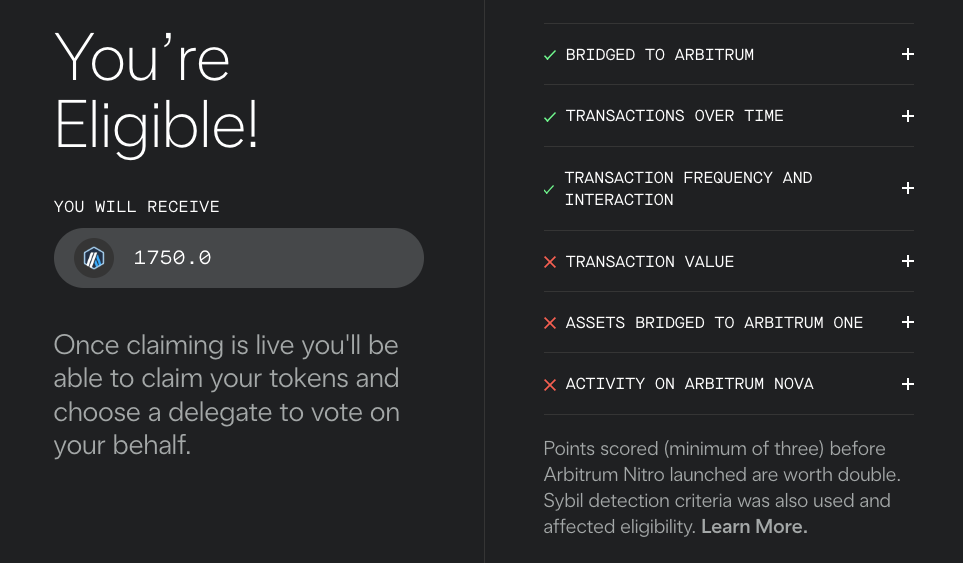The image size is (963, 563).
Task: Click the red X beside Assets Bridged to Arbitrum One
Action: click(x=549, y=323)
